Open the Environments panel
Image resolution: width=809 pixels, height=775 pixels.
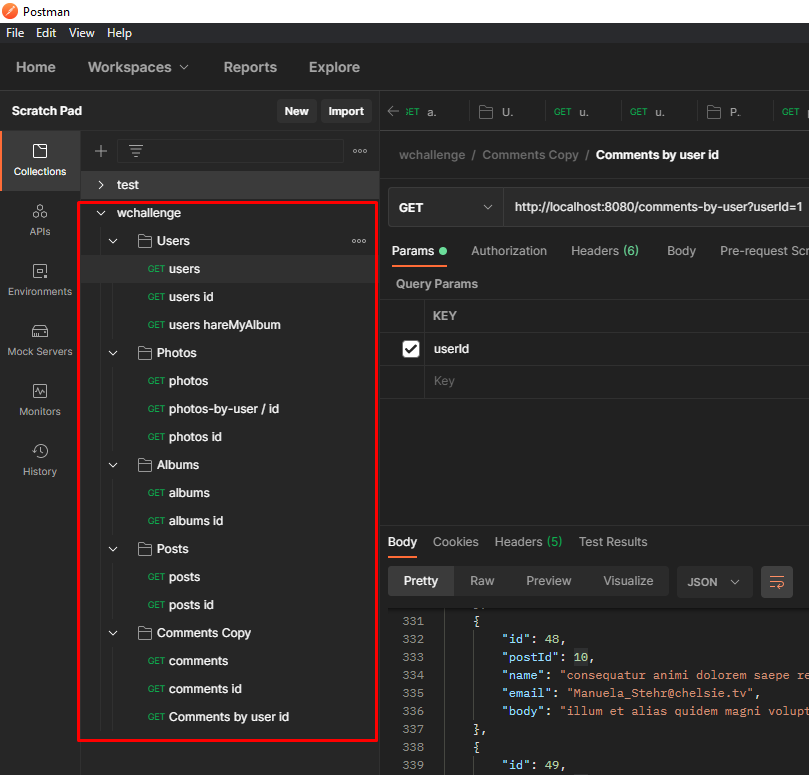coord(39,282)
